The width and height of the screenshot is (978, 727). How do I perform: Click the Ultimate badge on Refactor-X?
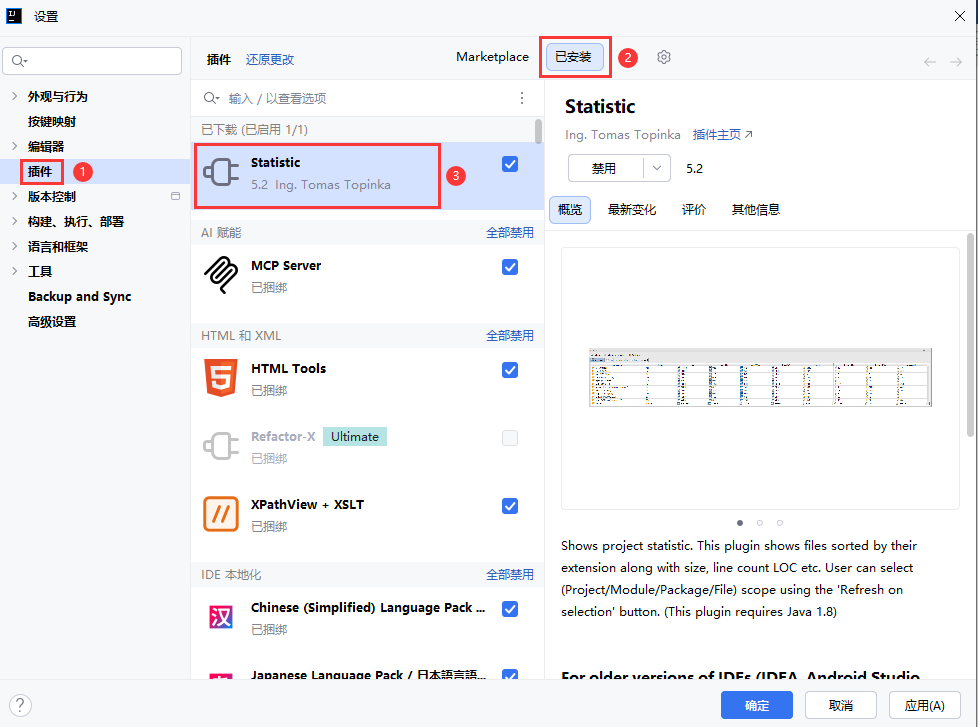tap(355, 436)
